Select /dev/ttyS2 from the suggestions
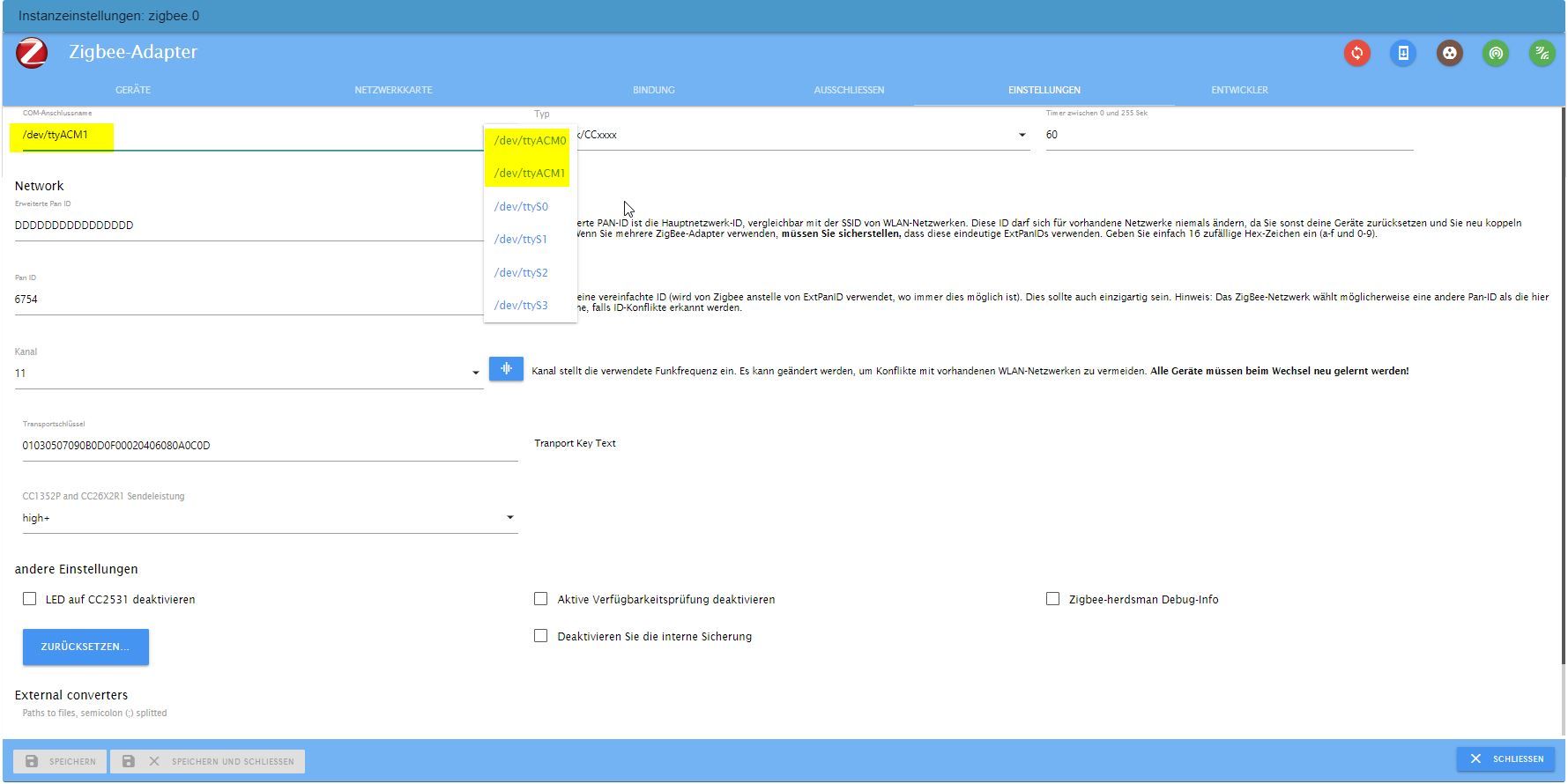The width and height of the screenshot is (1568, 784). pyautogui.click(x=530, y=272)
